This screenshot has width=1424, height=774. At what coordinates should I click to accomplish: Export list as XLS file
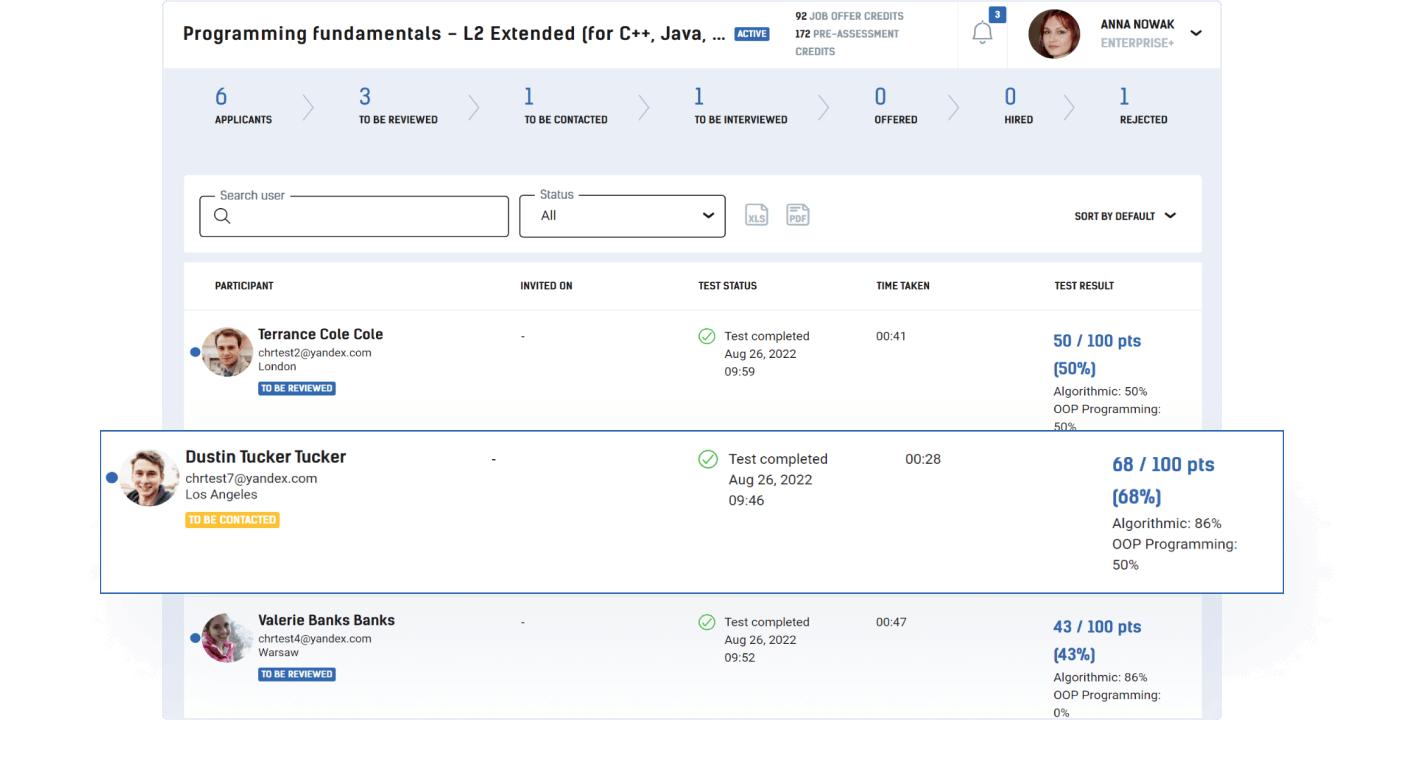coord(757,215)
